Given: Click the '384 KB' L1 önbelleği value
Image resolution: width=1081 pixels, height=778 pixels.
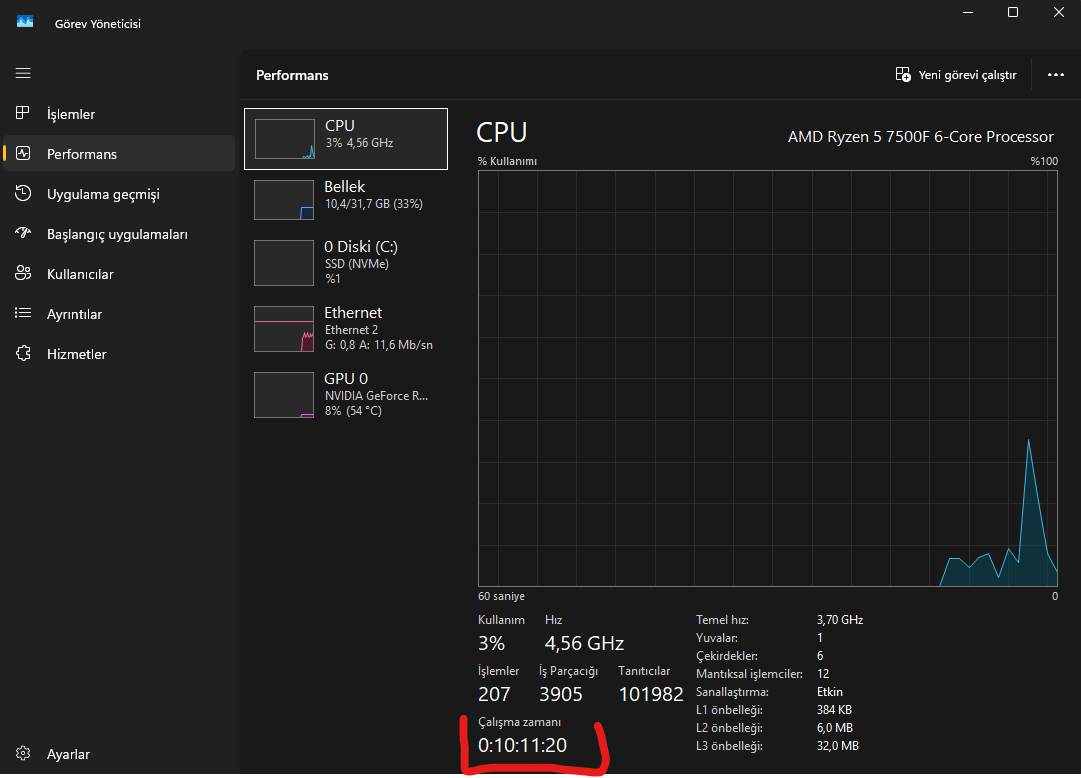Looking at the screenshot, I should click(x=834, y=709).
